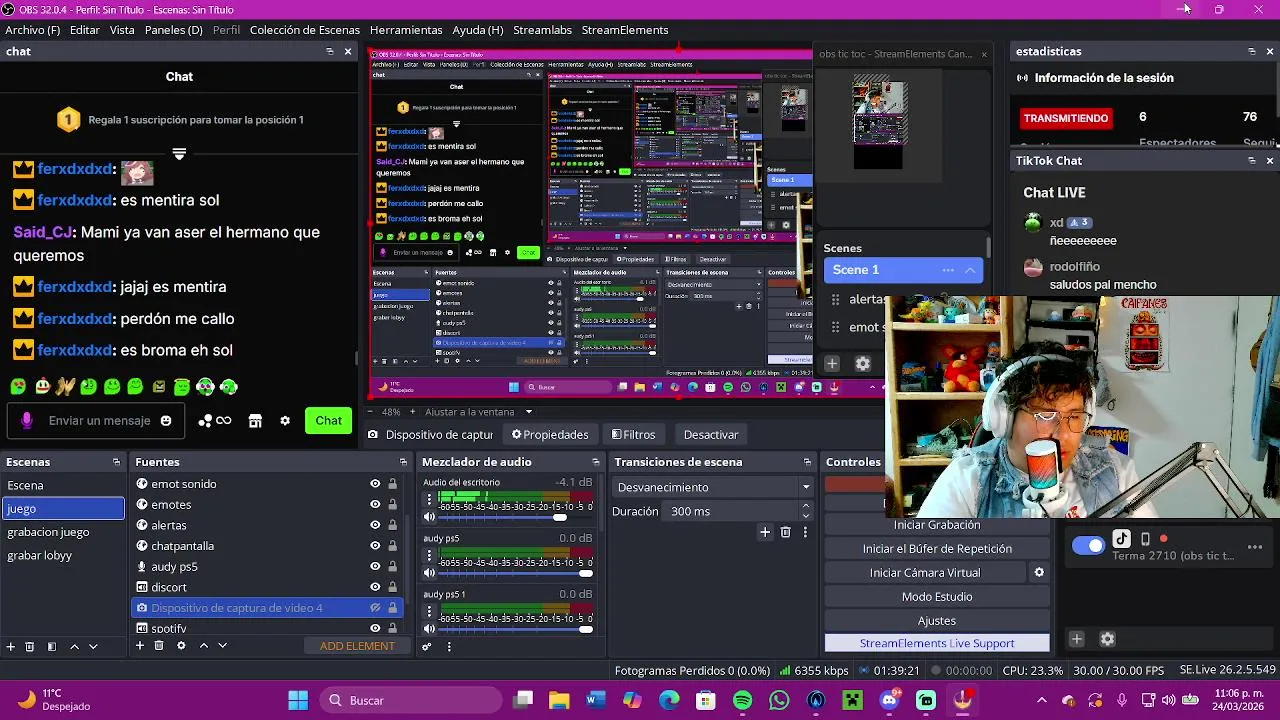Click the channel points store icon

pyautogui.click(x=255, y=421)
